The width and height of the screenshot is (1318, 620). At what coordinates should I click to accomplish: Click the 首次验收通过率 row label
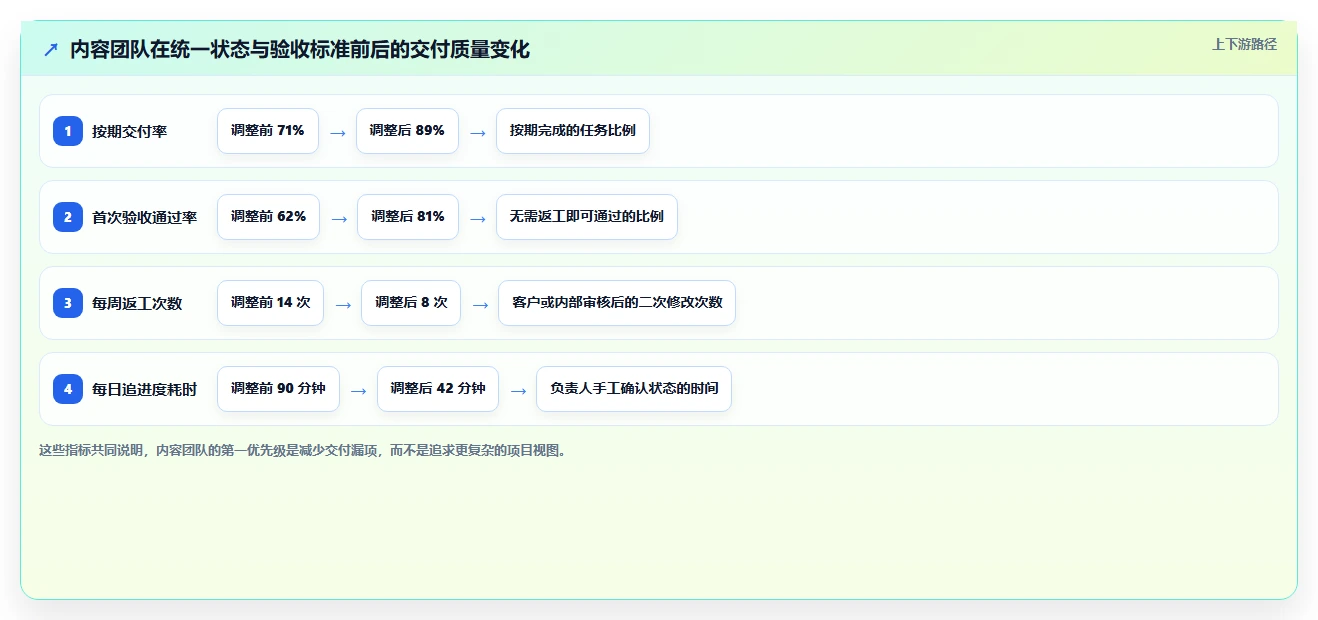[x=144, y=218]
